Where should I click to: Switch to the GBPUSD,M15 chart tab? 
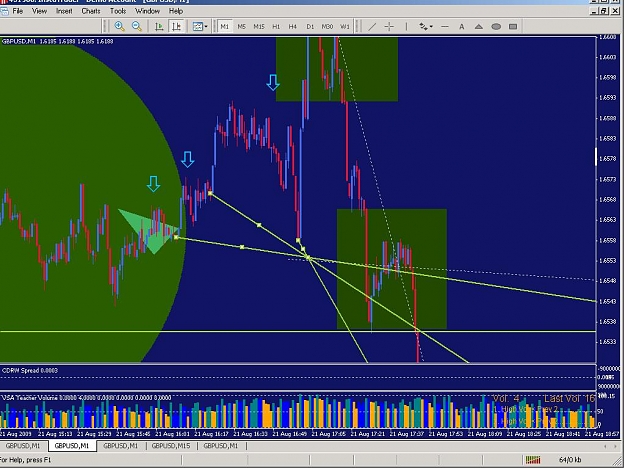tap(171, 446)
